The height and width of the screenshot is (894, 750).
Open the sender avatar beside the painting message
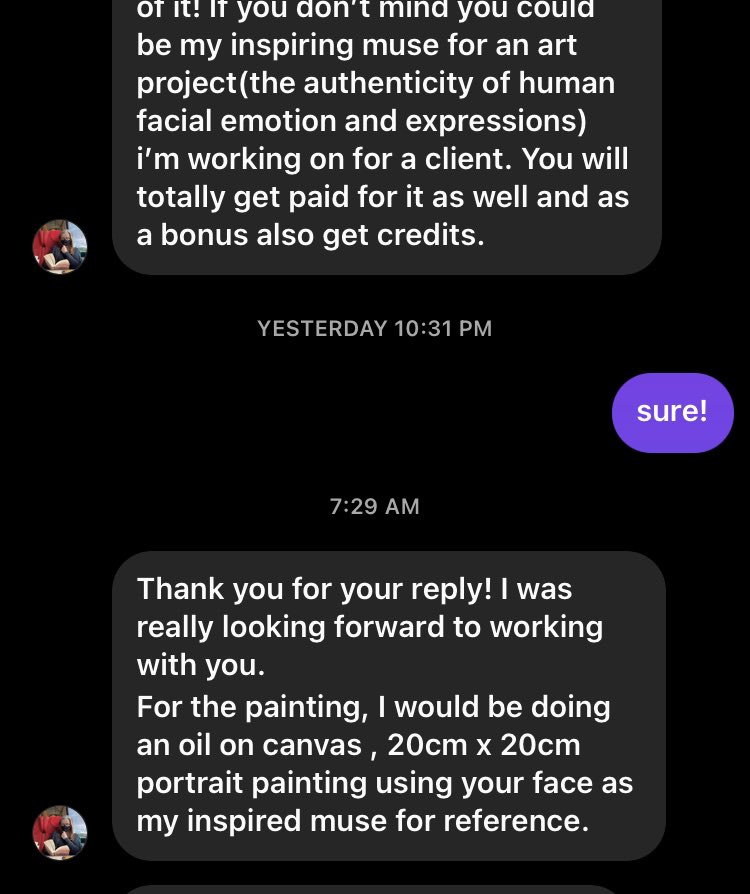point(60,833)
